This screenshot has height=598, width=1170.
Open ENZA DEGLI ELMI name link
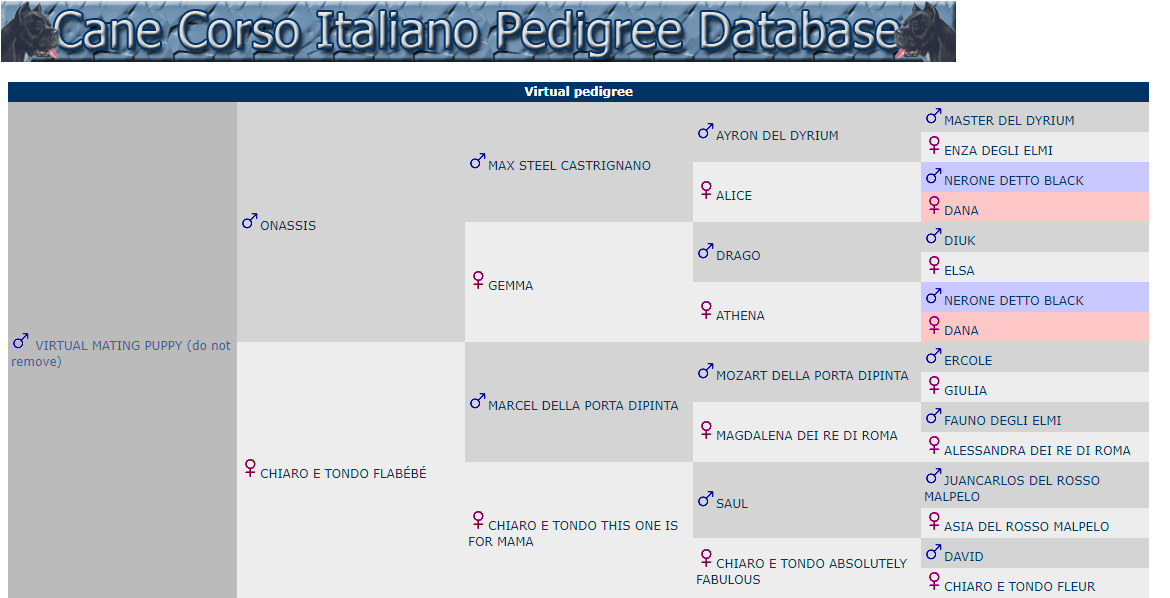[x=998, y=151]
